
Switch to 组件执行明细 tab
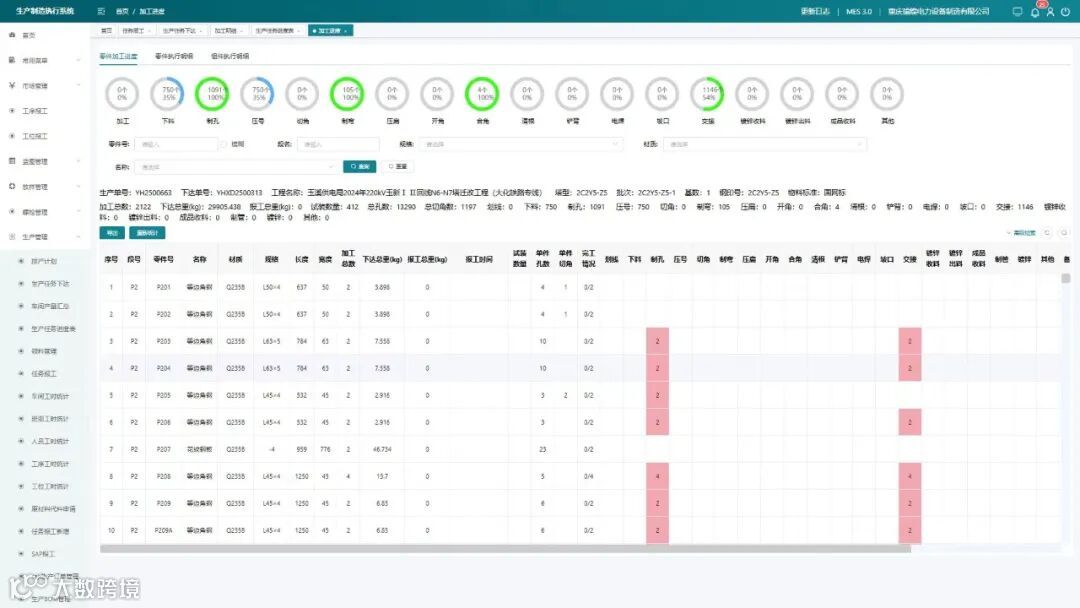coord(230,56)
